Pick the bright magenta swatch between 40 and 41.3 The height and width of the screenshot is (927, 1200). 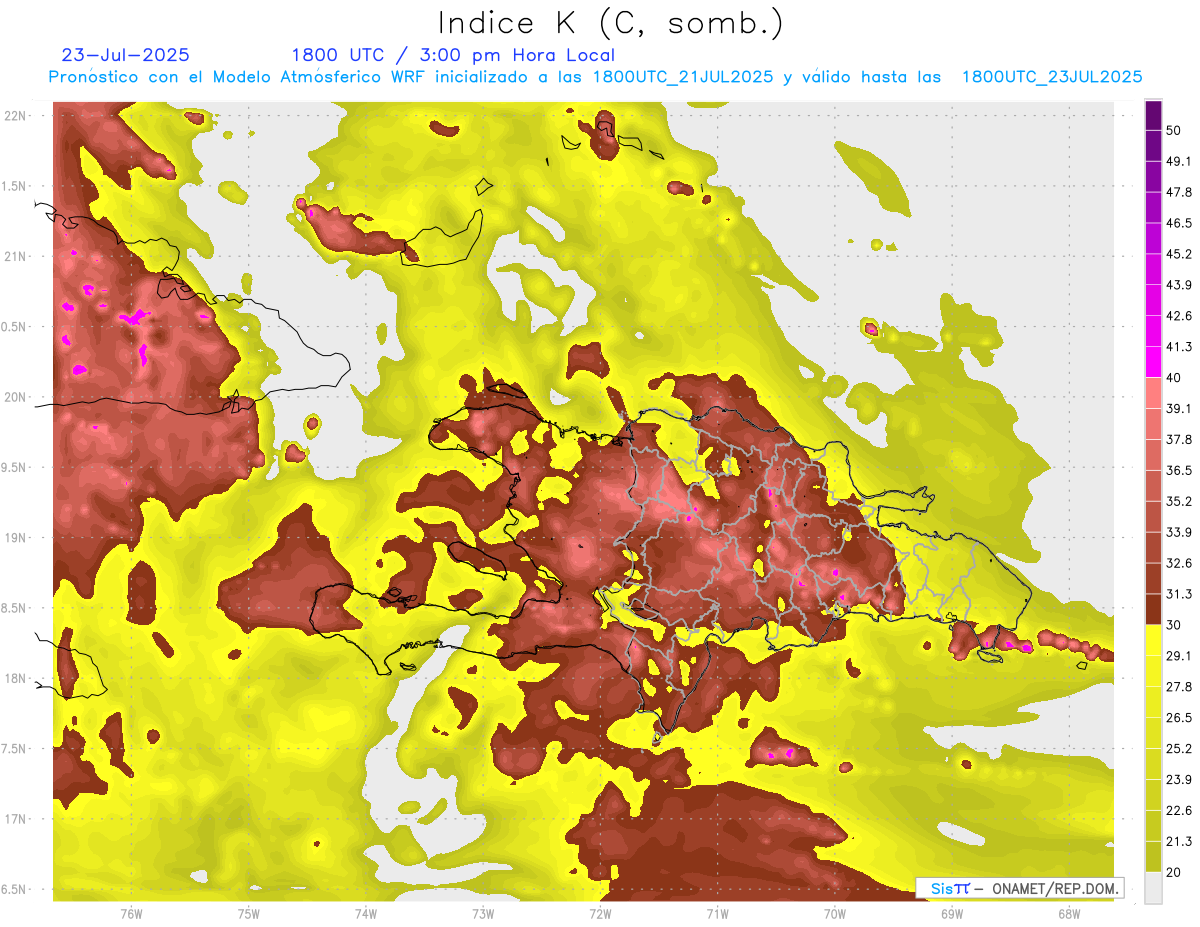1153,362
